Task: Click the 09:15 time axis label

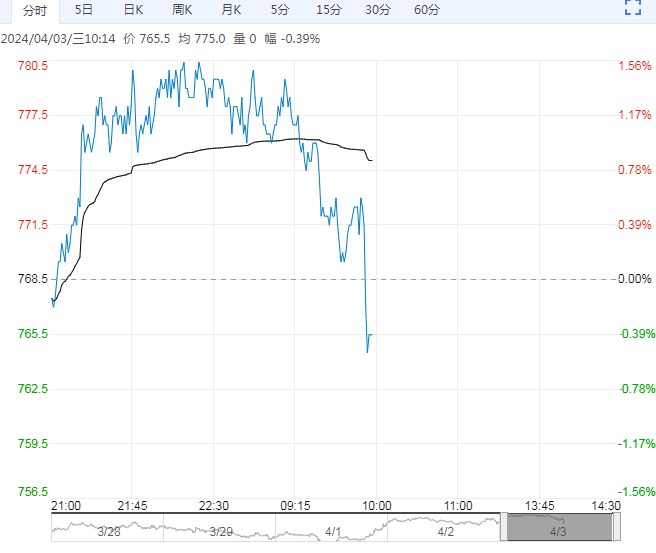Action: pos(295,506)
